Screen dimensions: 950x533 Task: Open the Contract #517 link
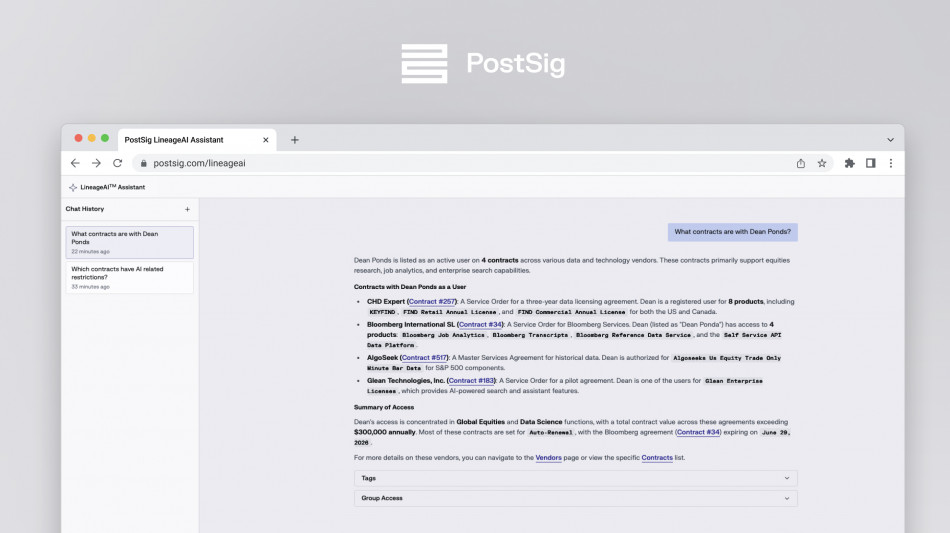pos(424,357)
